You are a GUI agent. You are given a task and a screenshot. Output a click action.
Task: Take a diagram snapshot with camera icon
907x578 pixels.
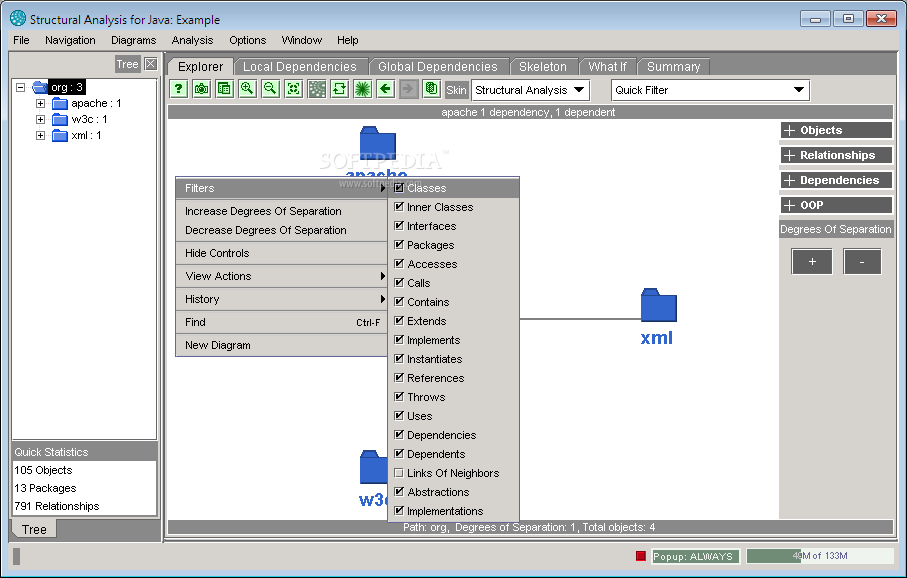pyautogui.click(x=201, y=89)
